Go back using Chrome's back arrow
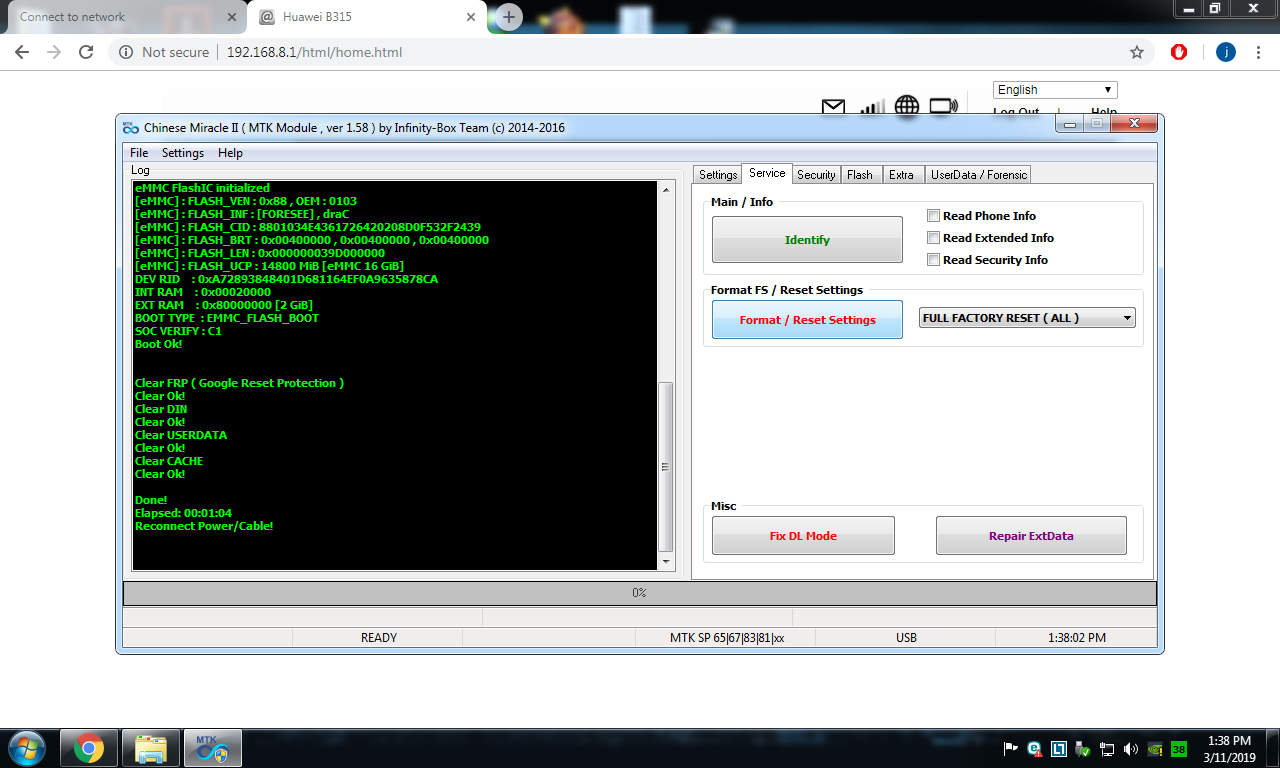This screenshot has height=768, width=1280. pyautogui.click(x=22, y=52)
